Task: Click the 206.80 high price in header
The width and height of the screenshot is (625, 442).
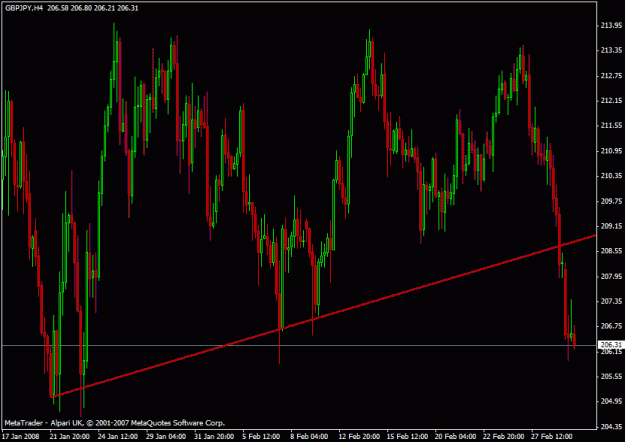Action: click(x=81, y=8)
